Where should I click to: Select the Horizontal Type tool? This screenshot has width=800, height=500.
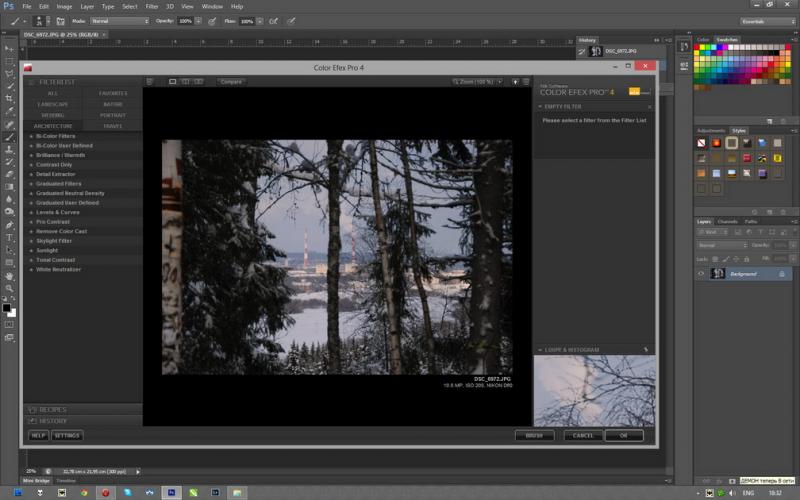9,238
